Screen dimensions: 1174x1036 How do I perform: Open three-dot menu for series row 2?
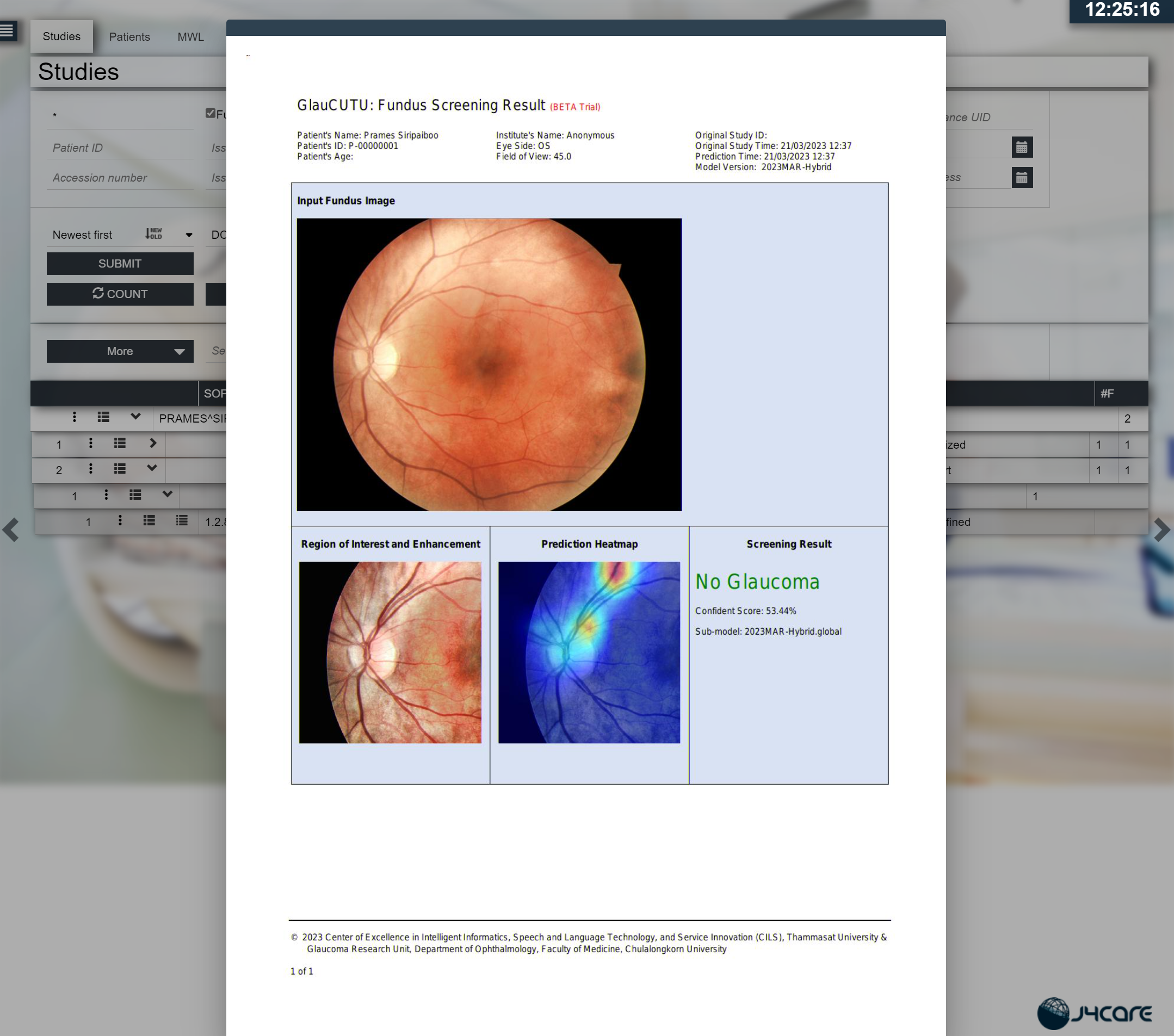point(91,469)
